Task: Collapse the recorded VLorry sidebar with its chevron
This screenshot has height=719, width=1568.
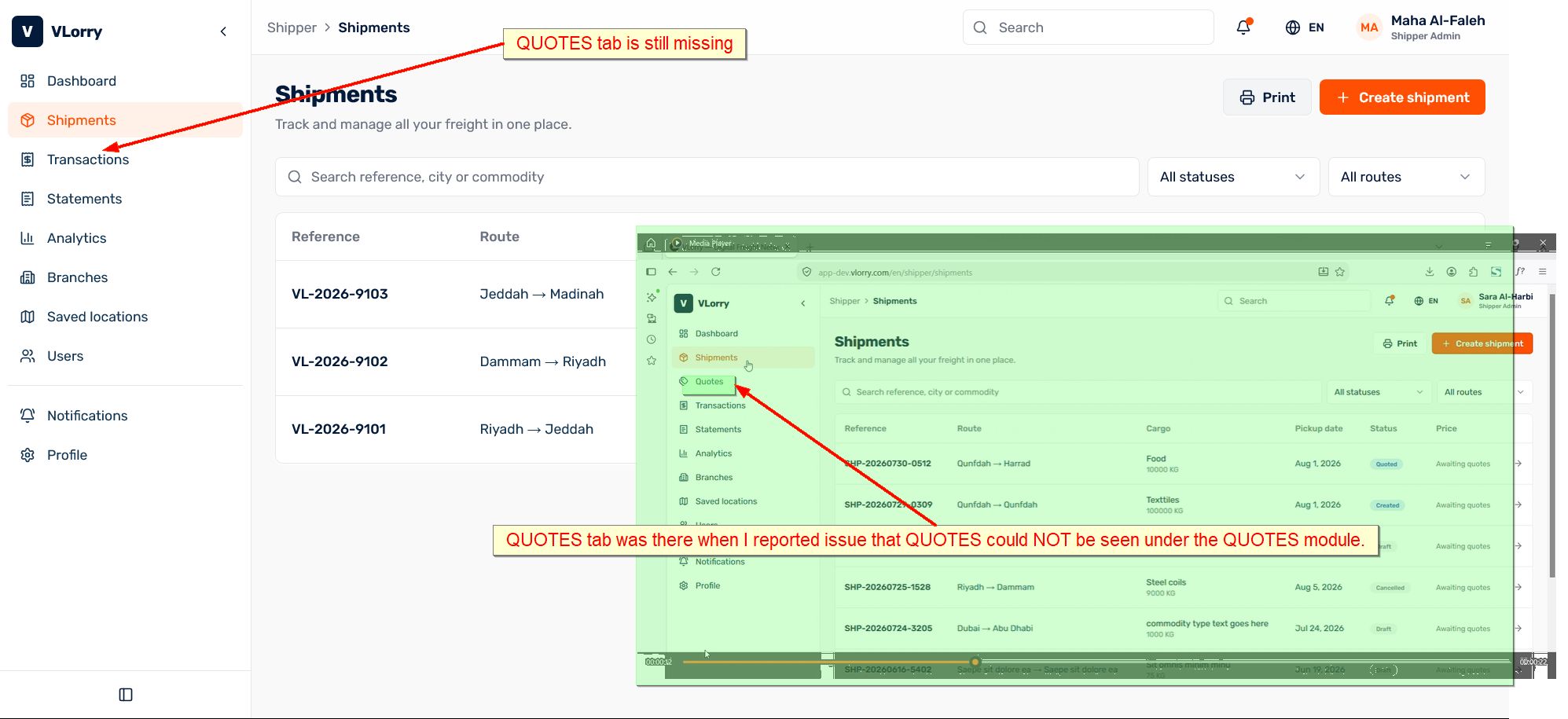Action: [x=802, y=303]
